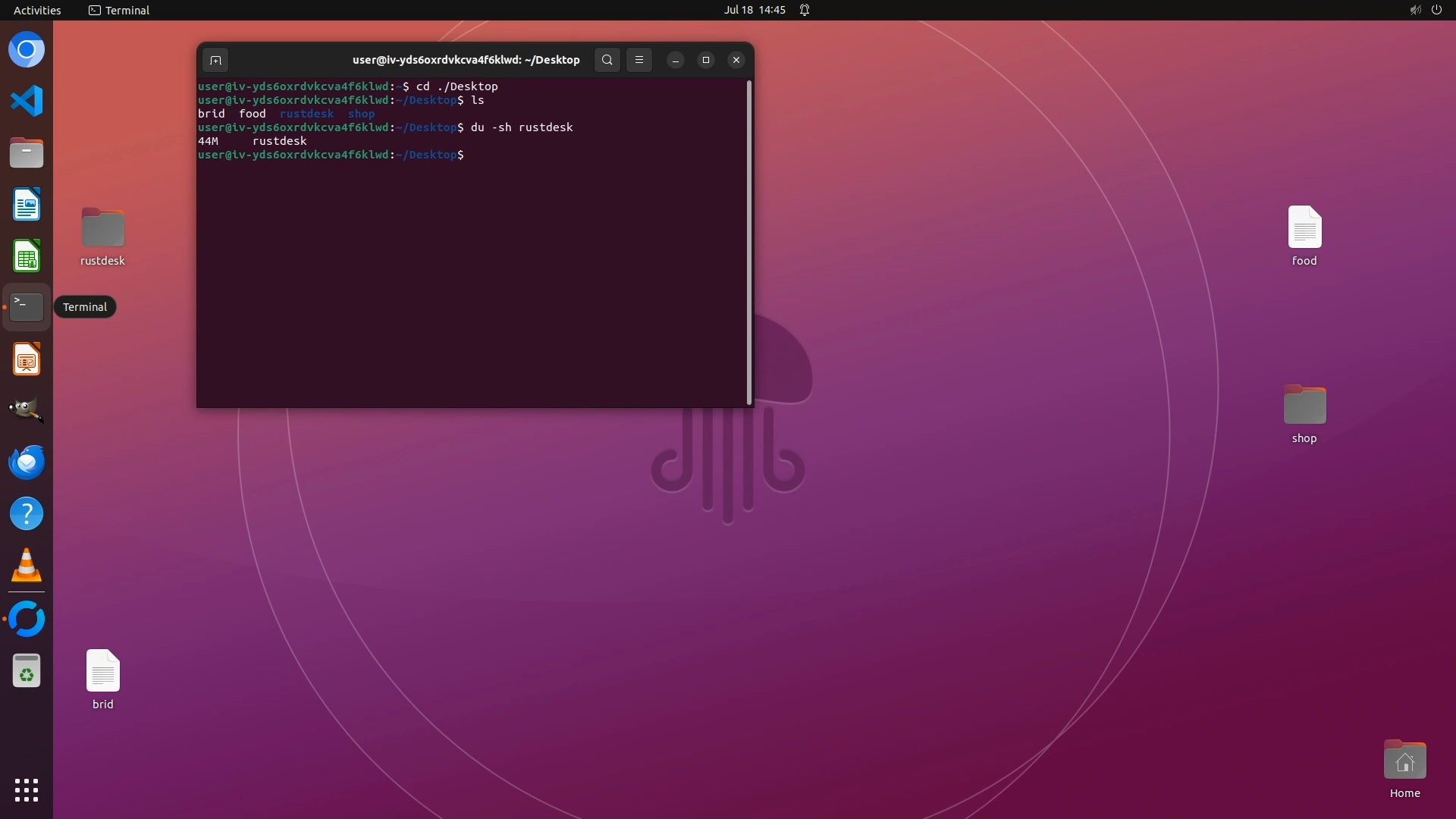
Task: Launch LibreOffice Writer from dock
Action: [27, 205]
